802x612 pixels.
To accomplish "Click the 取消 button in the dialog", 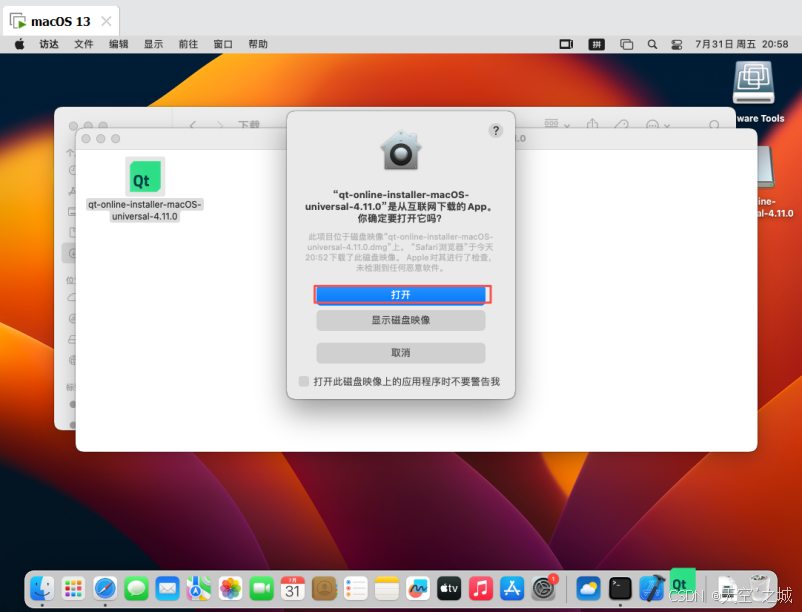I will point(400,353).
